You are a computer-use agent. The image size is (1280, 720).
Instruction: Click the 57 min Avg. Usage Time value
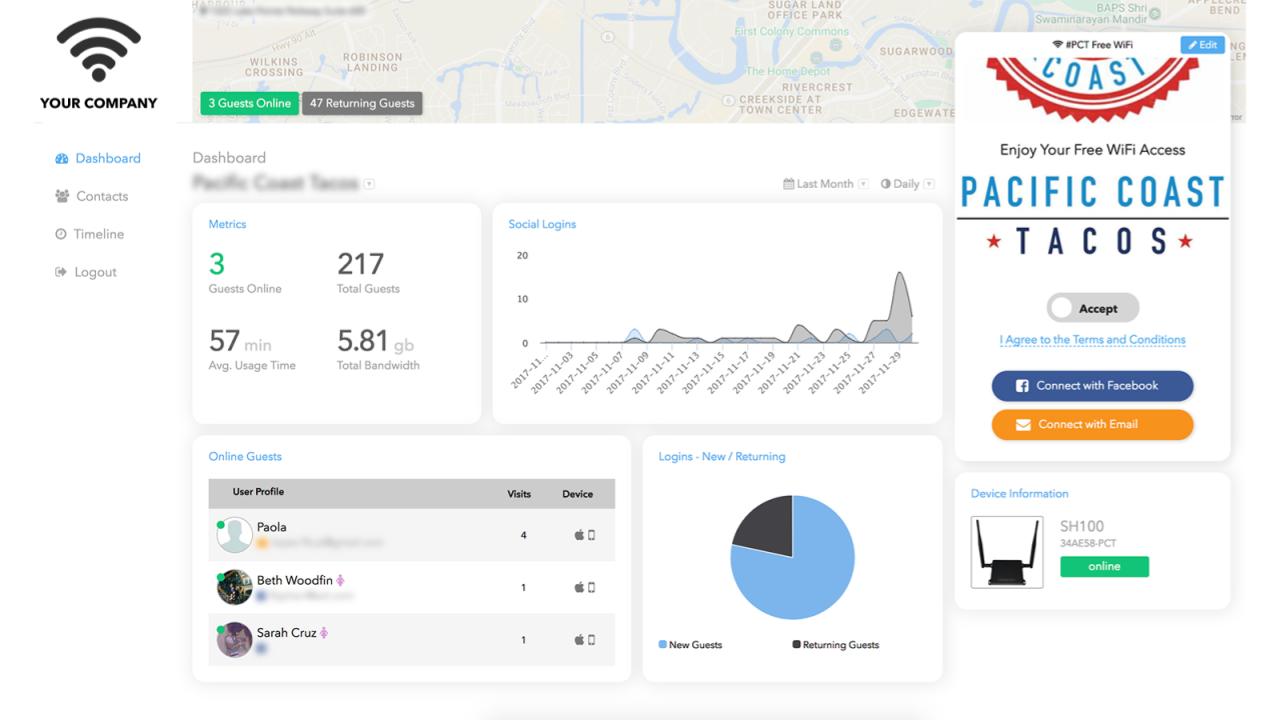pos(240,341)
